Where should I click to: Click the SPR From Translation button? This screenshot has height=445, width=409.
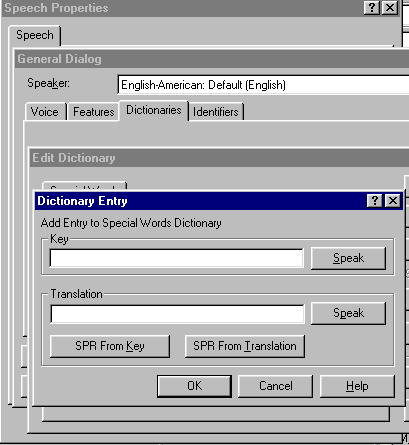tap(245, 346)
